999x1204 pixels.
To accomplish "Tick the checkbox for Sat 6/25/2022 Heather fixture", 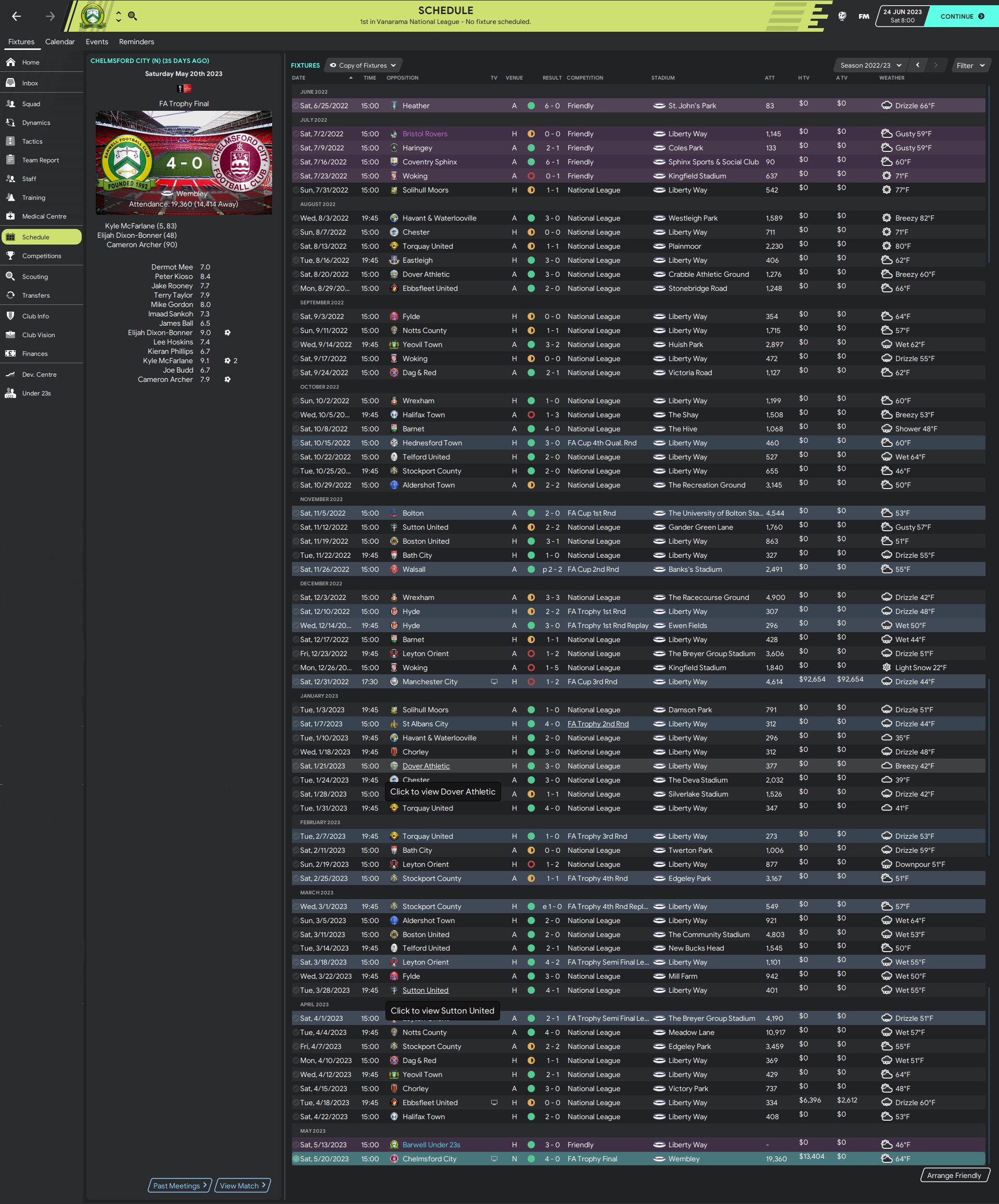I will [x=296, y=106].
